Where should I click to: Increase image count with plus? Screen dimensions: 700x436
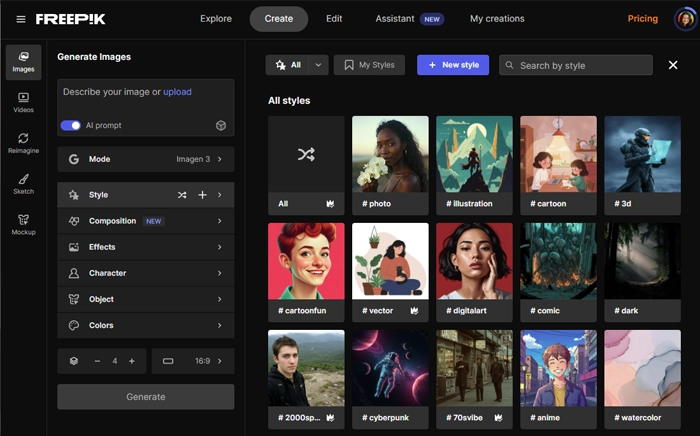132,361
